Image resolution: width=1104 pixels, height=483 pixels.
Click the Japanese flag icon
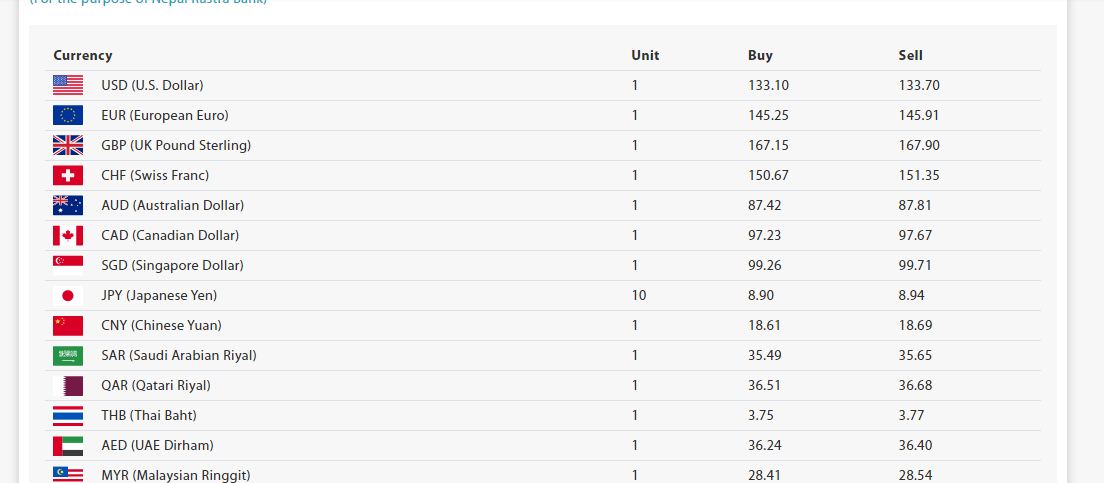68,296
